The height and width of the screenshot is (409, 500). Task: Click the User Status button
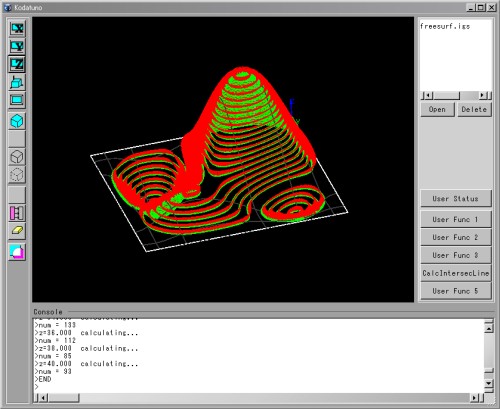click(x=456, y=199)
